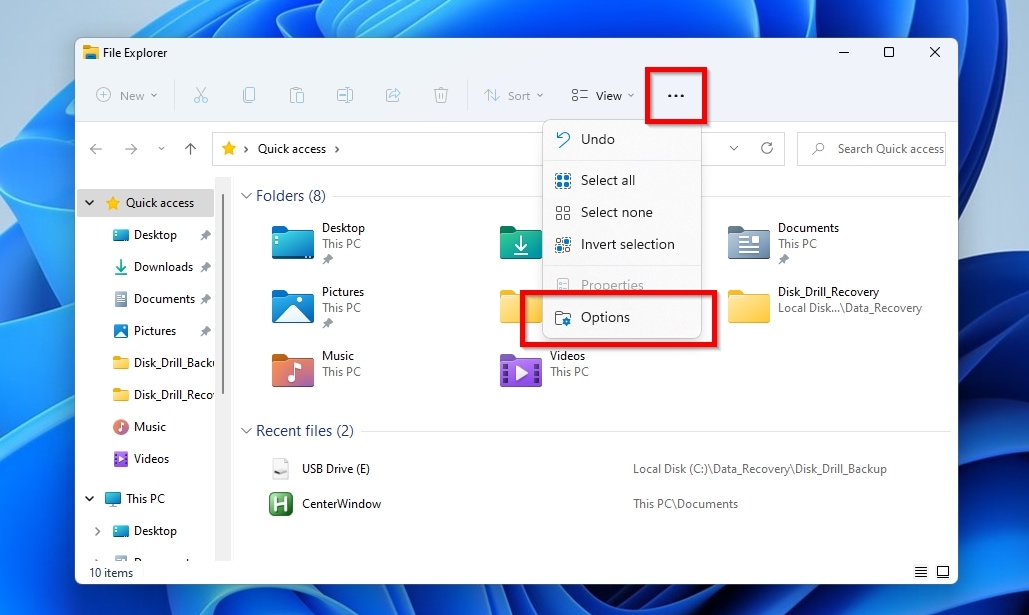The height and width of the screenshot is (615, 1029).
Task: Click the See more ellipsis button
Action: click(676, 95)
